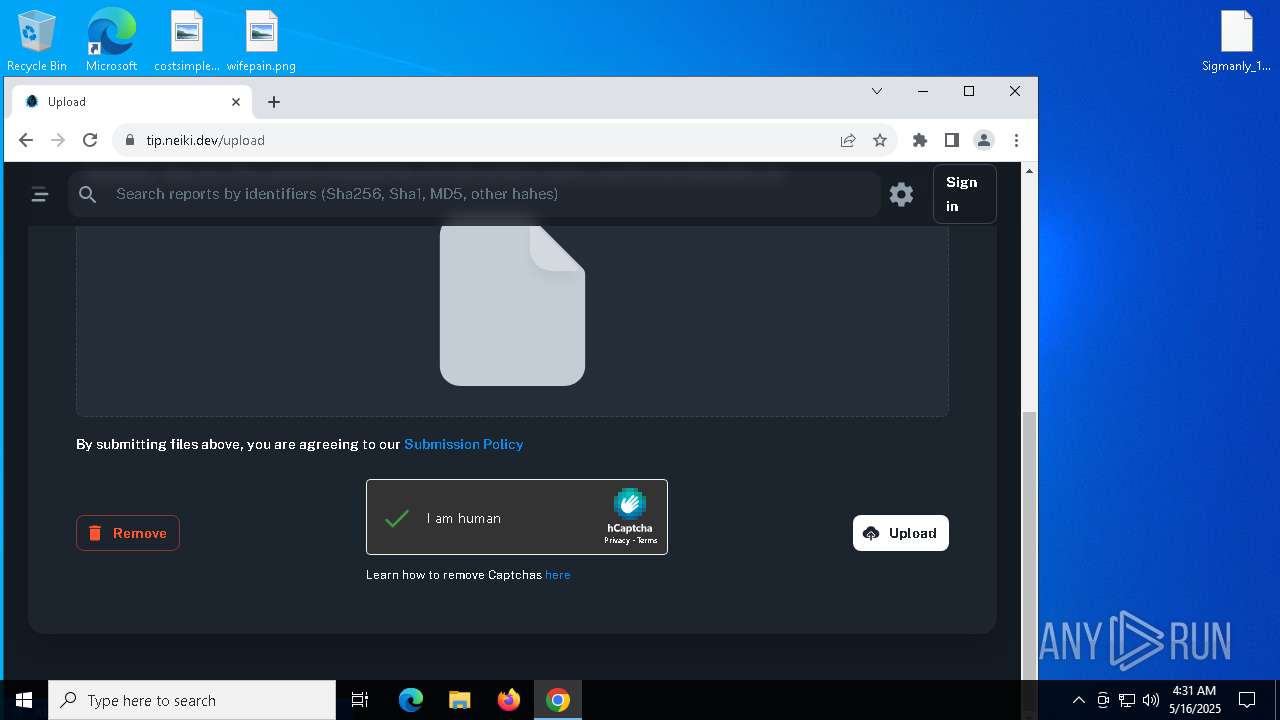1280x720 pixels.
Task: Open the captcha removal 'here' link
Action: coord(558,575)
